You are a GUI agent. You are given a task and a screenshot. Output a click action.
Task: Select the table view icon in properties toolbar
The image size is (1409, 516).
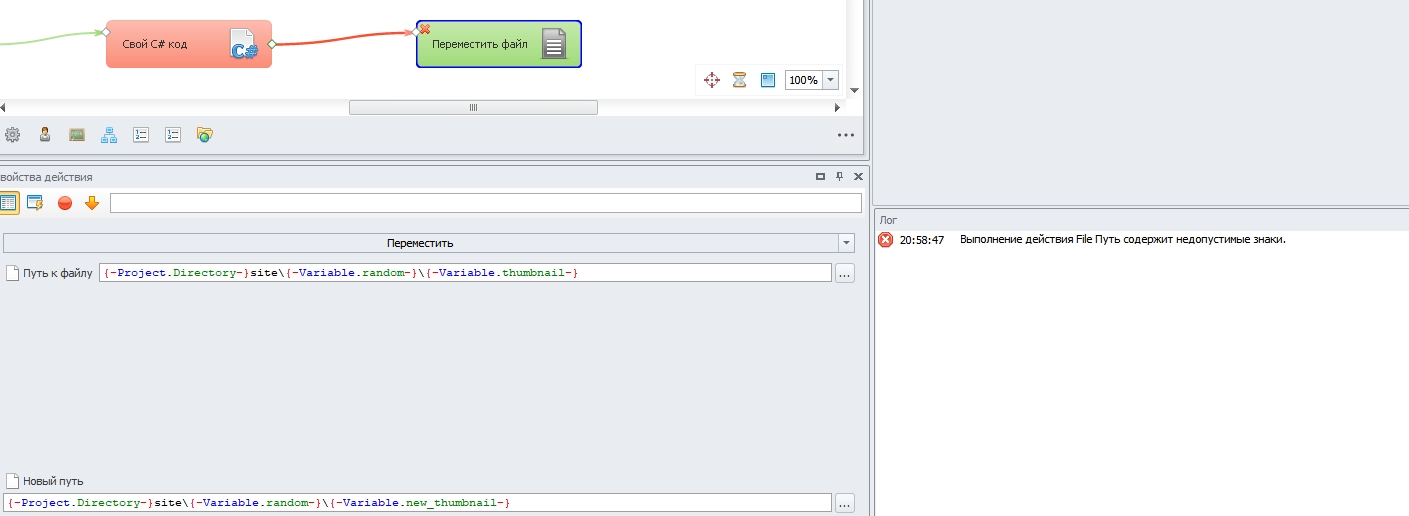click(8, 203)
